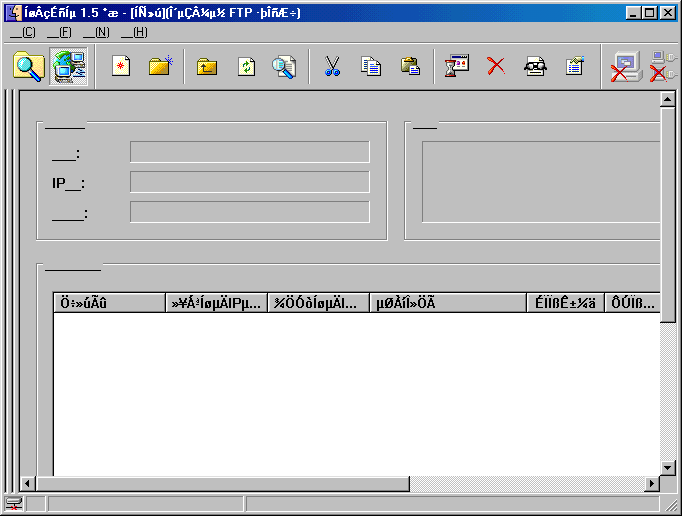
Task: Click the green refresh page icon
Action: pyautogui.click(x=246, y=67)
